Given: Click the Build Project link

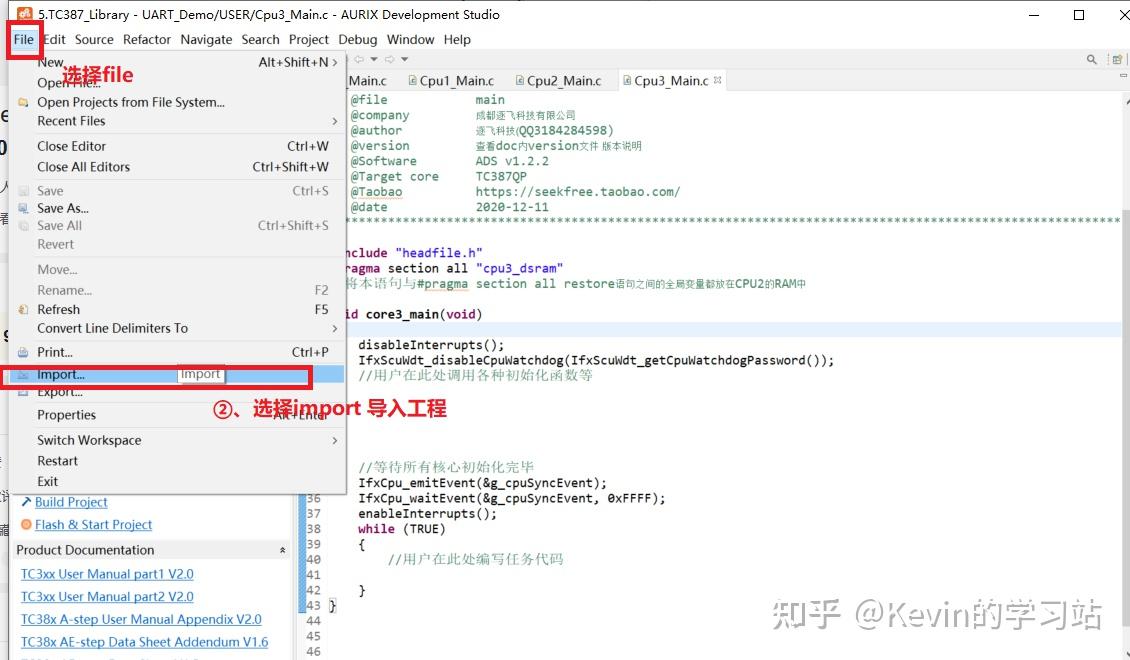Looking at the screenshot, I should (x=70, y=502).
